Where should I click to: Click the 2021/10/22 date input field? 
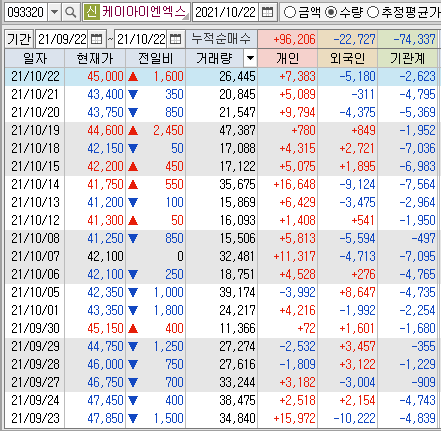tap(226, 12)
